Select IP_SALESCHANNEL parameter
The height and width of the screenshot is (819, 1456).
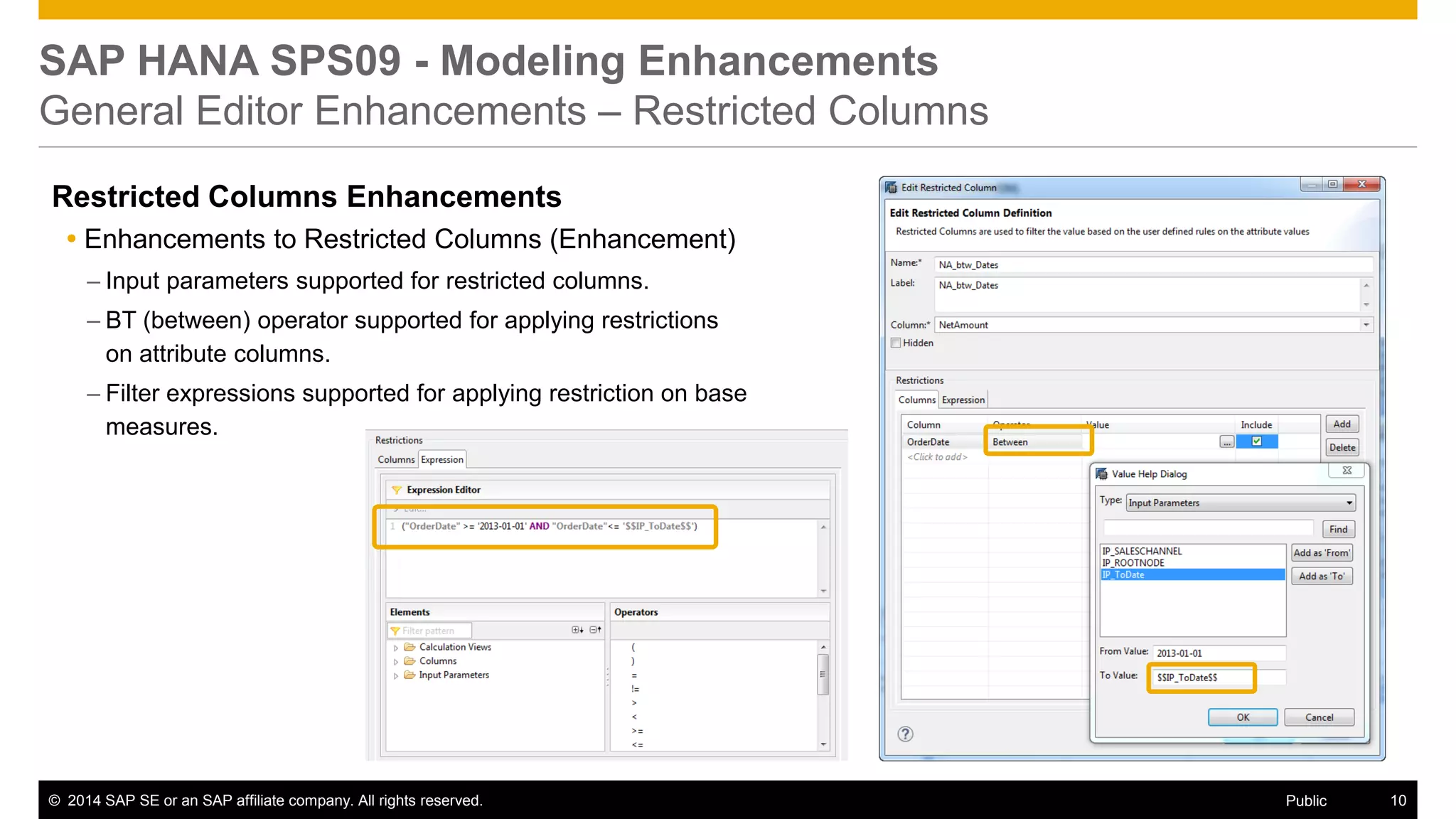click(1192, 551)
